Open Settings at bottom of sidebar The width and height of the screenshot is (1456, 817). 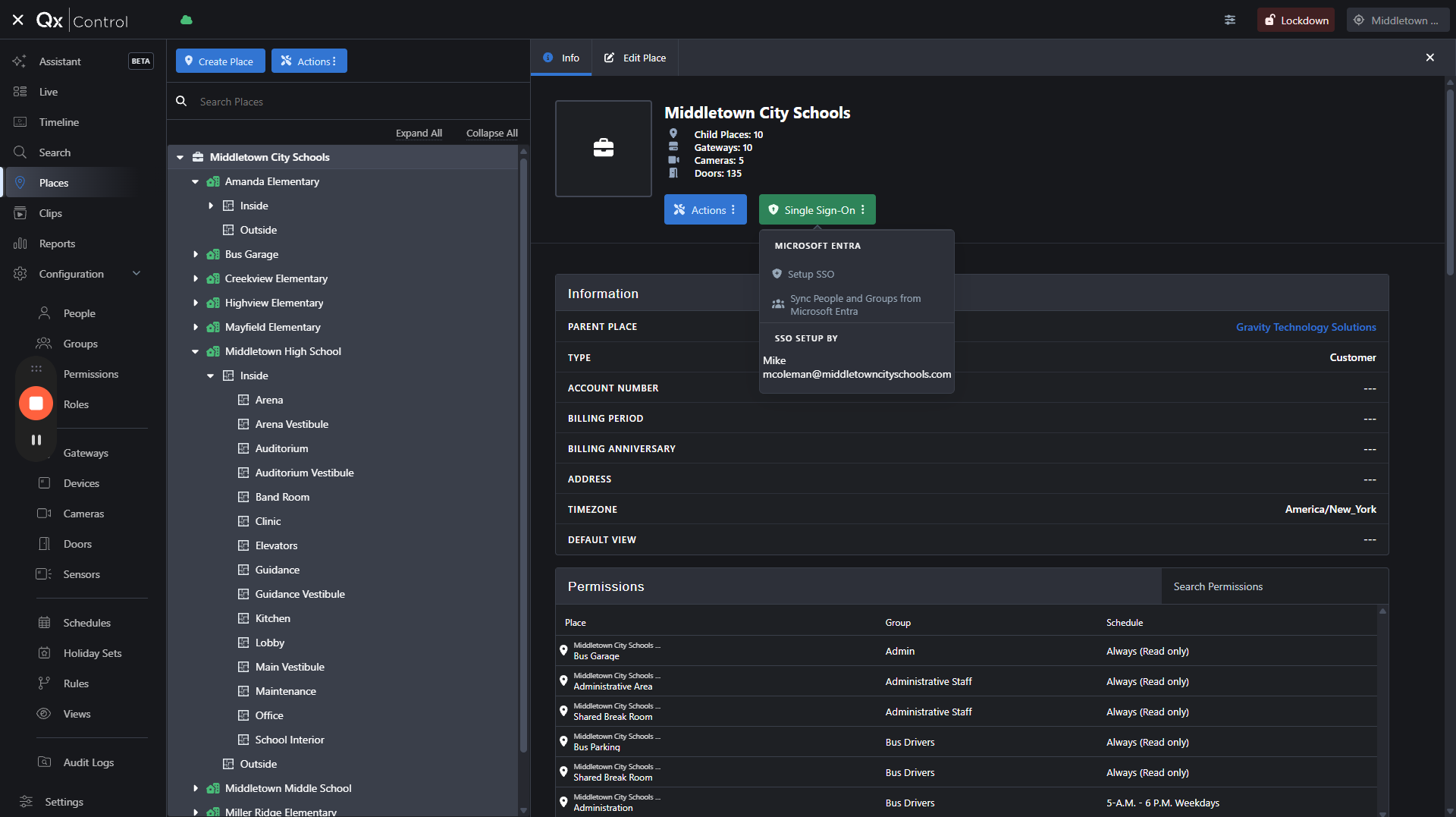[x=64, y=802]
